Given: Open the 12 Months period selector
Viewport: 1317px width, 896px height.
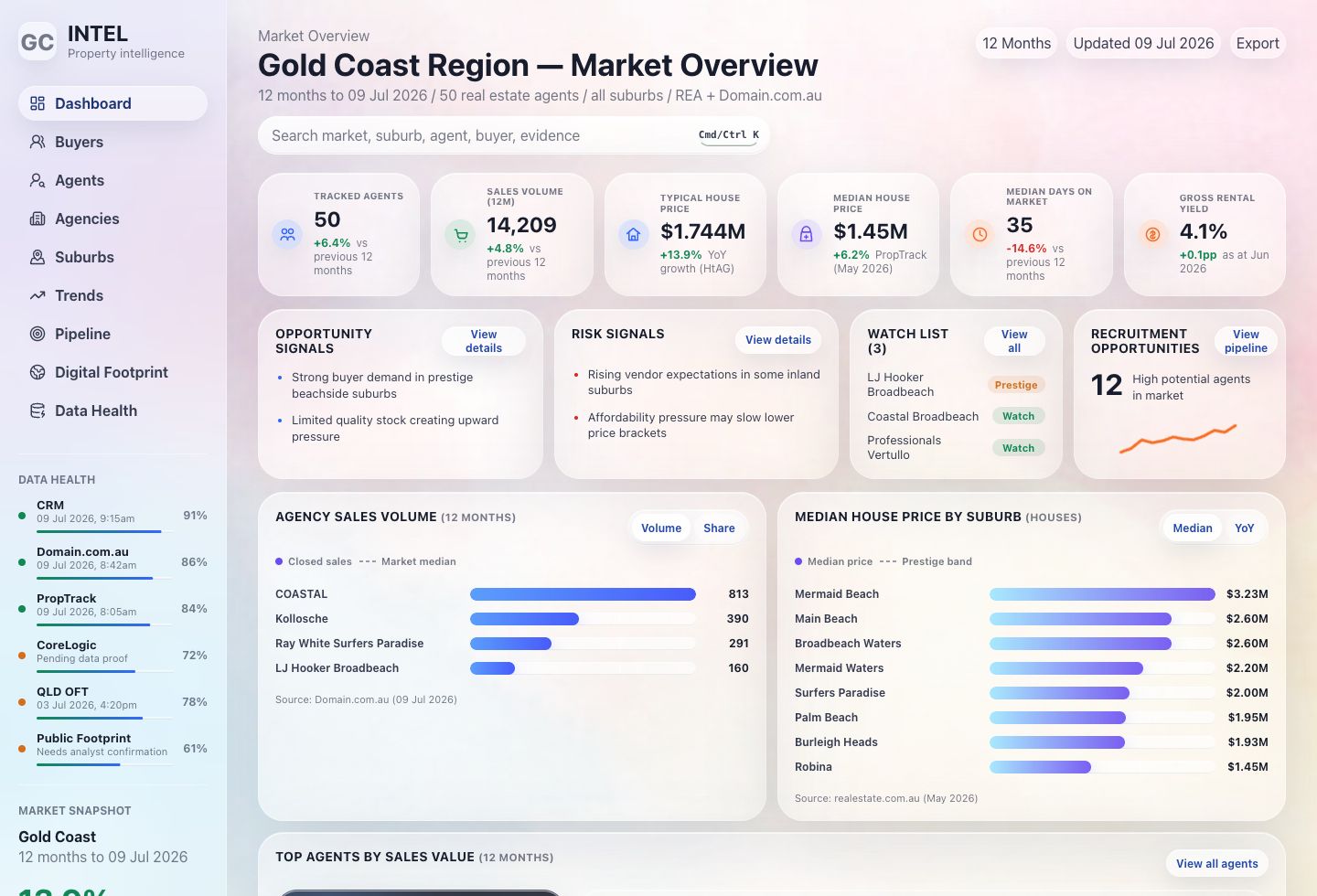Looking at the screenshot, I should [1016, 43].
